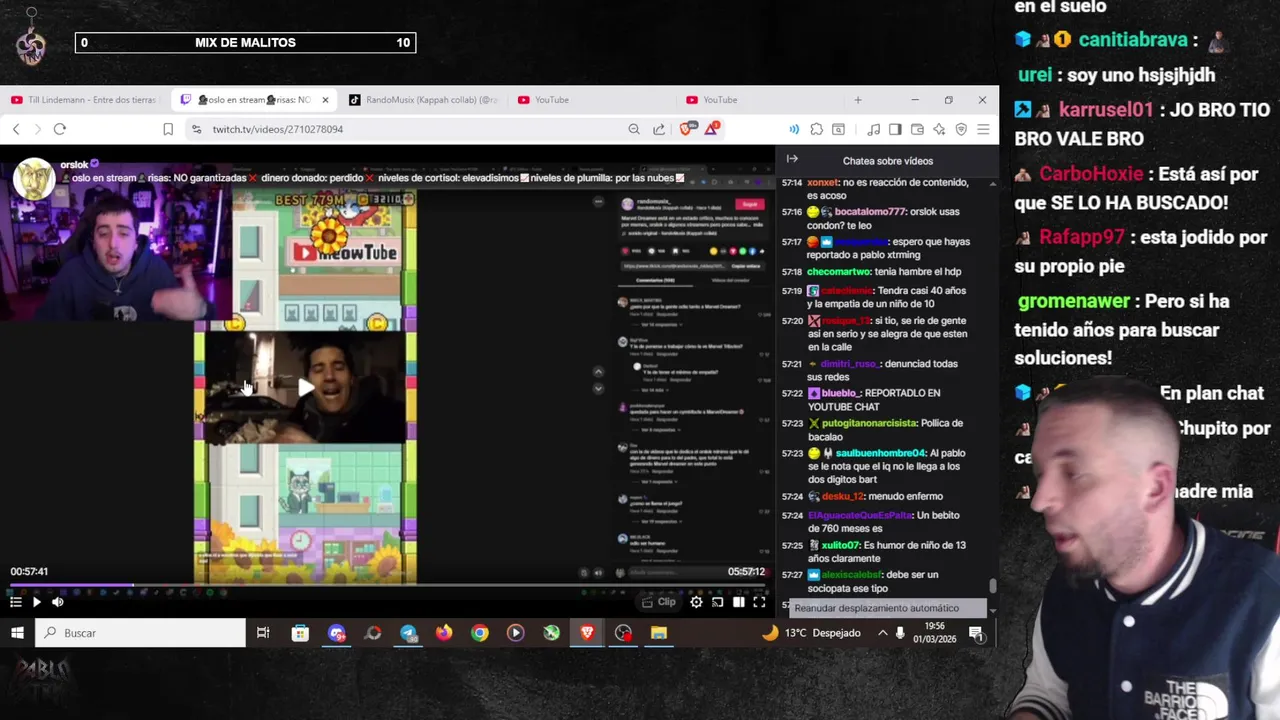Open File Explorer from the taskbar
The width and height of the screenshot is (1280, 720).
click(659, 633)
